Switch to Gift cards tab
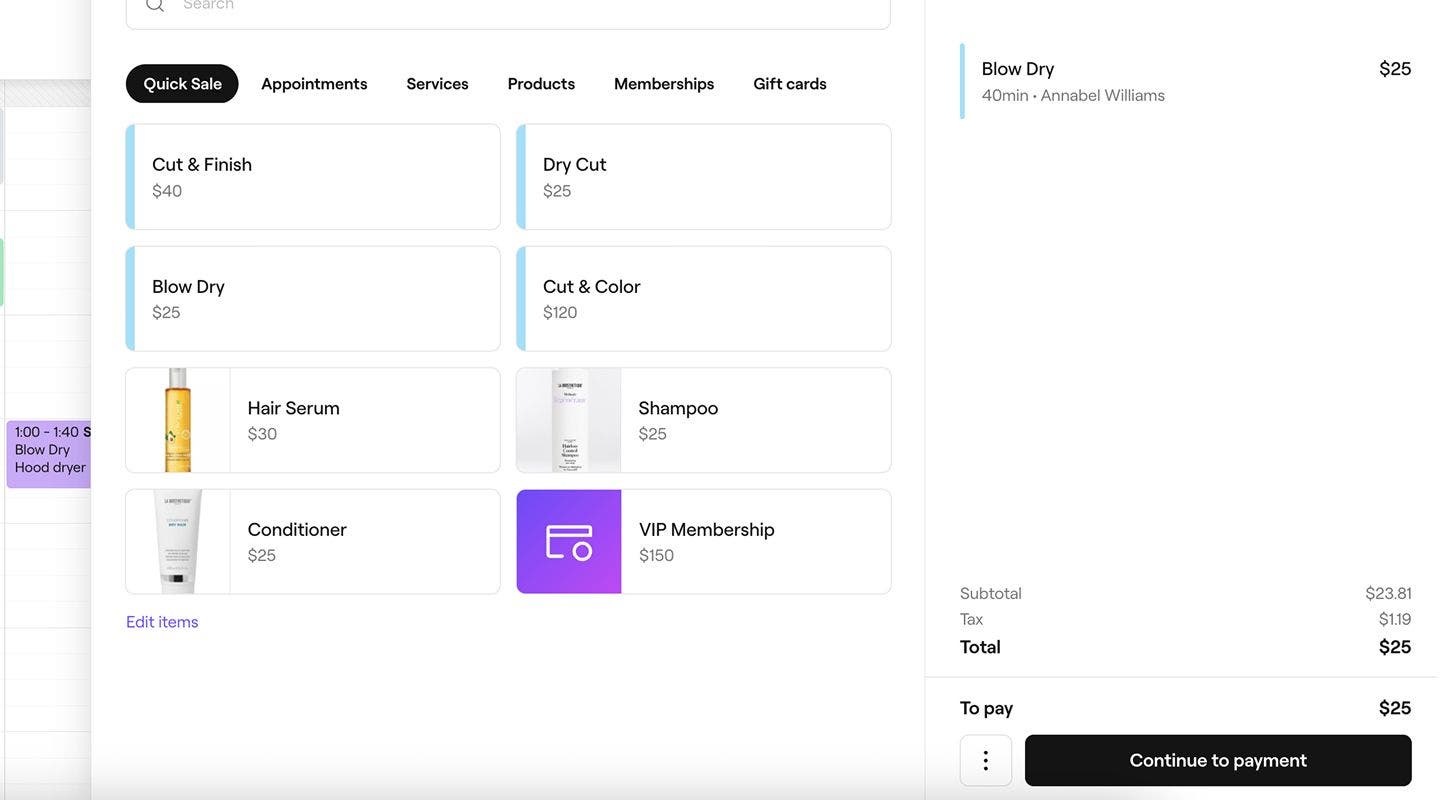1440x800 pixels. [790, 84]
